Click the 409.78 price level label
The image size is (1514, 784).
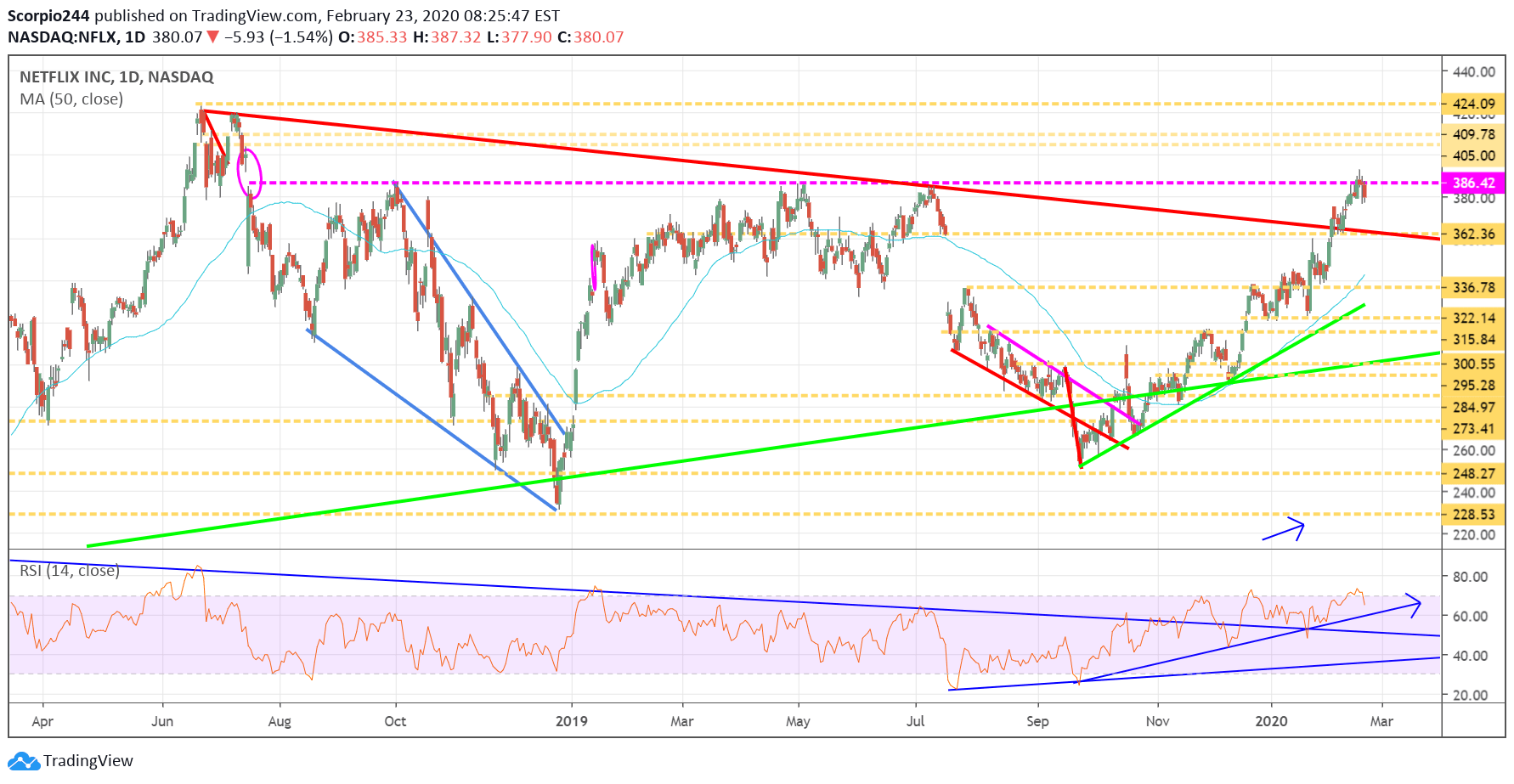tap(1474, 134)
